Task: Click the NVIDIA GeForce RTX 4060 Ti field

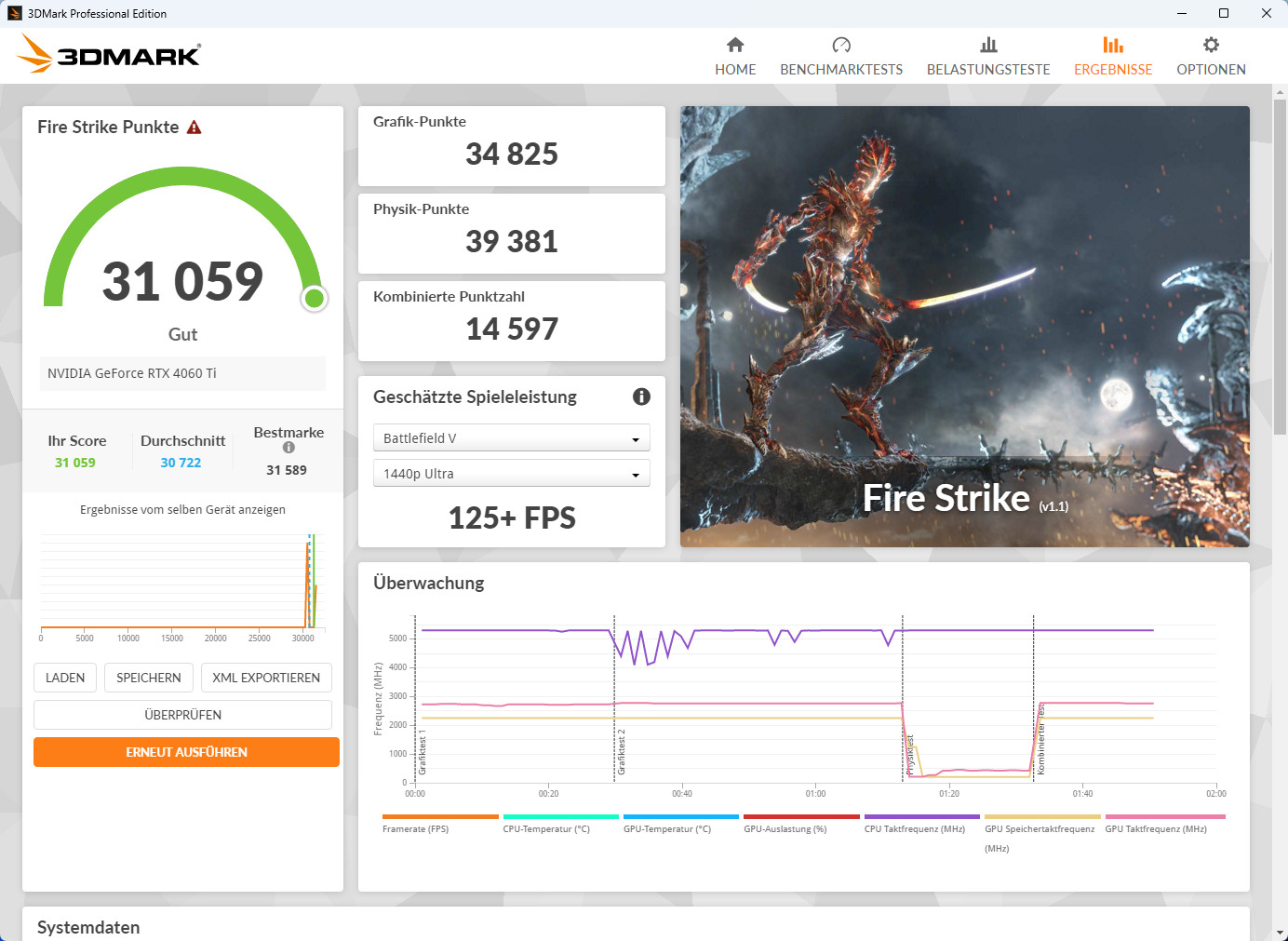Action: click(182, 373)
